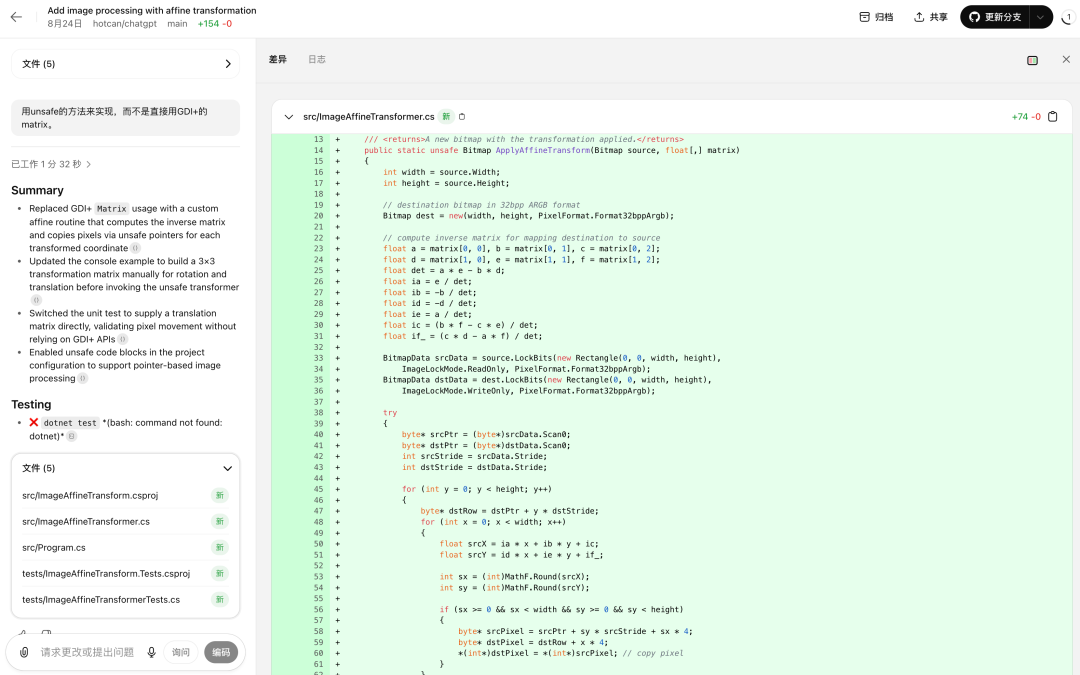Click the 更新分支 GitHub button
1080x675 pixels.
998,17
